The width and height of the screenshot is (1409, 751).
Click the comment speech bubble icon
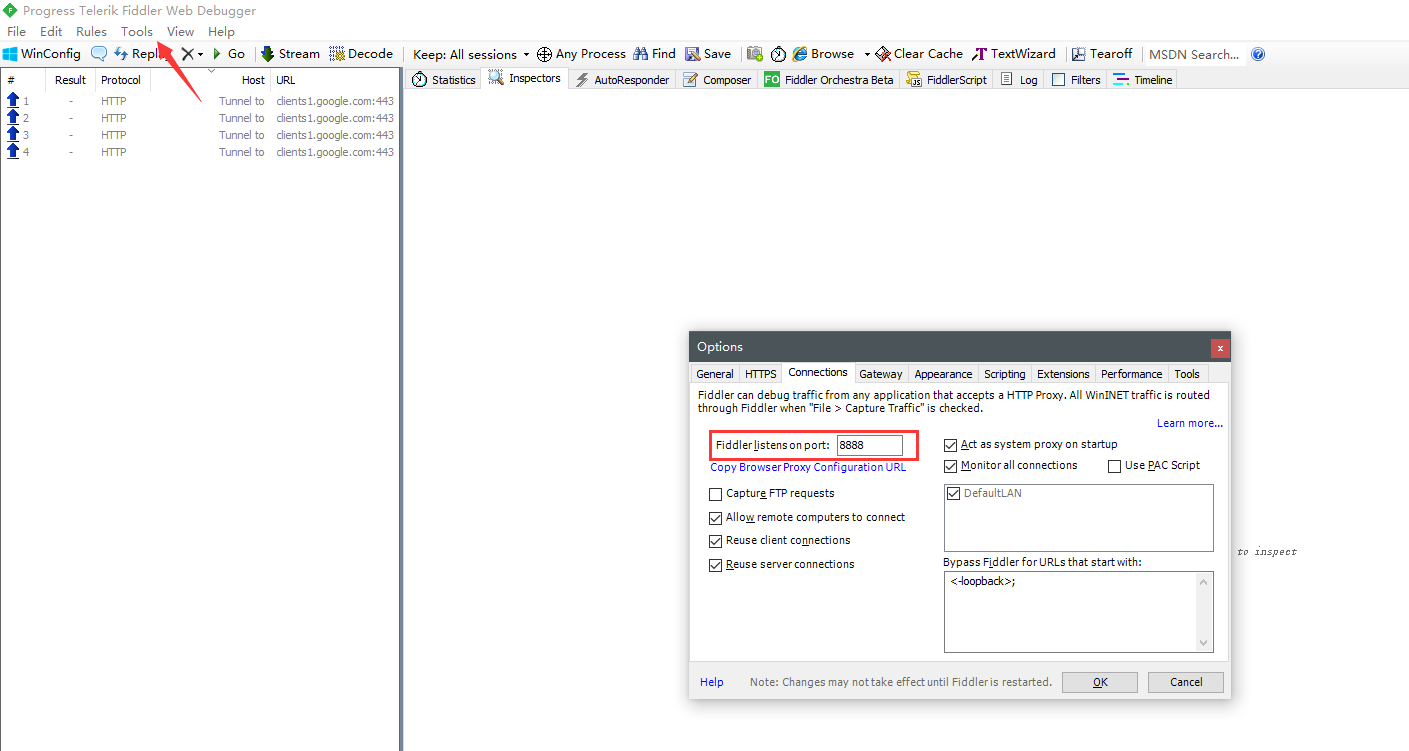click(x=99, y=54)
